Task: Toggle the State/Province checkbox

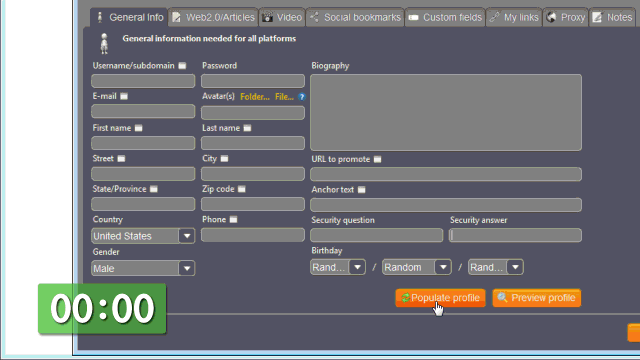Action: coord(153,189)
